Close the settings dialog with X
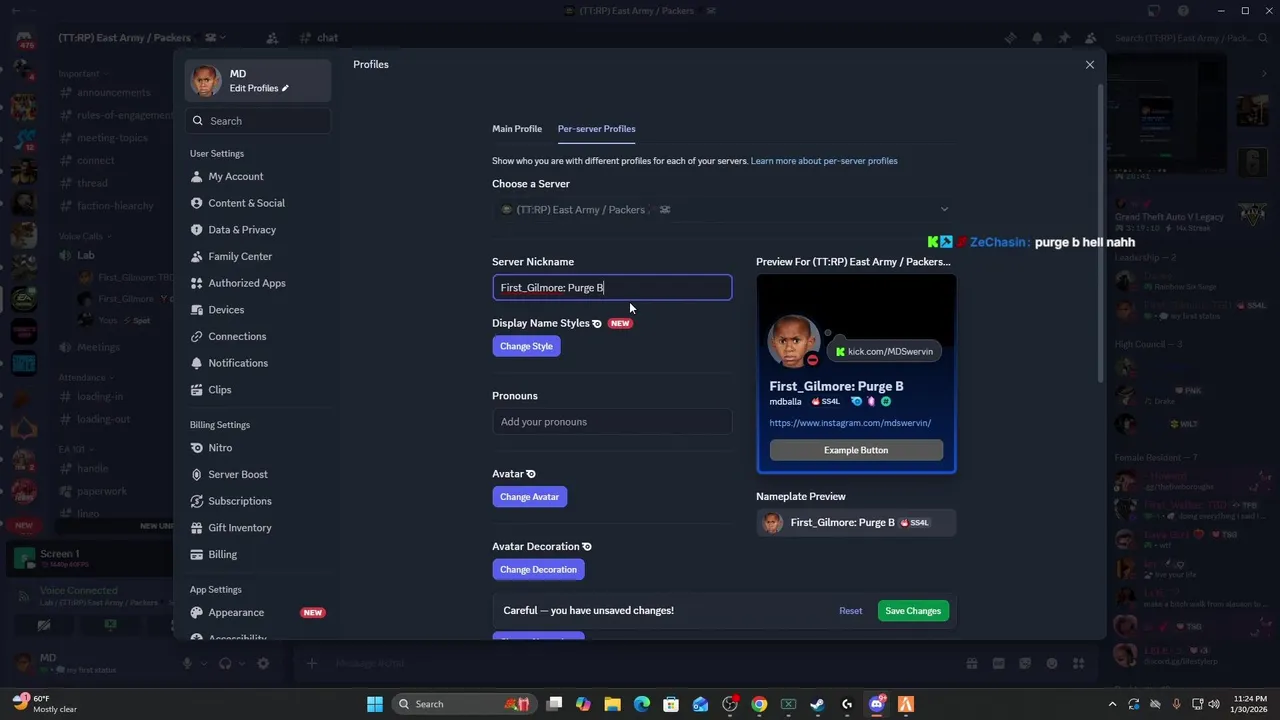1280x720 pixels. (x=1090, y=65)
